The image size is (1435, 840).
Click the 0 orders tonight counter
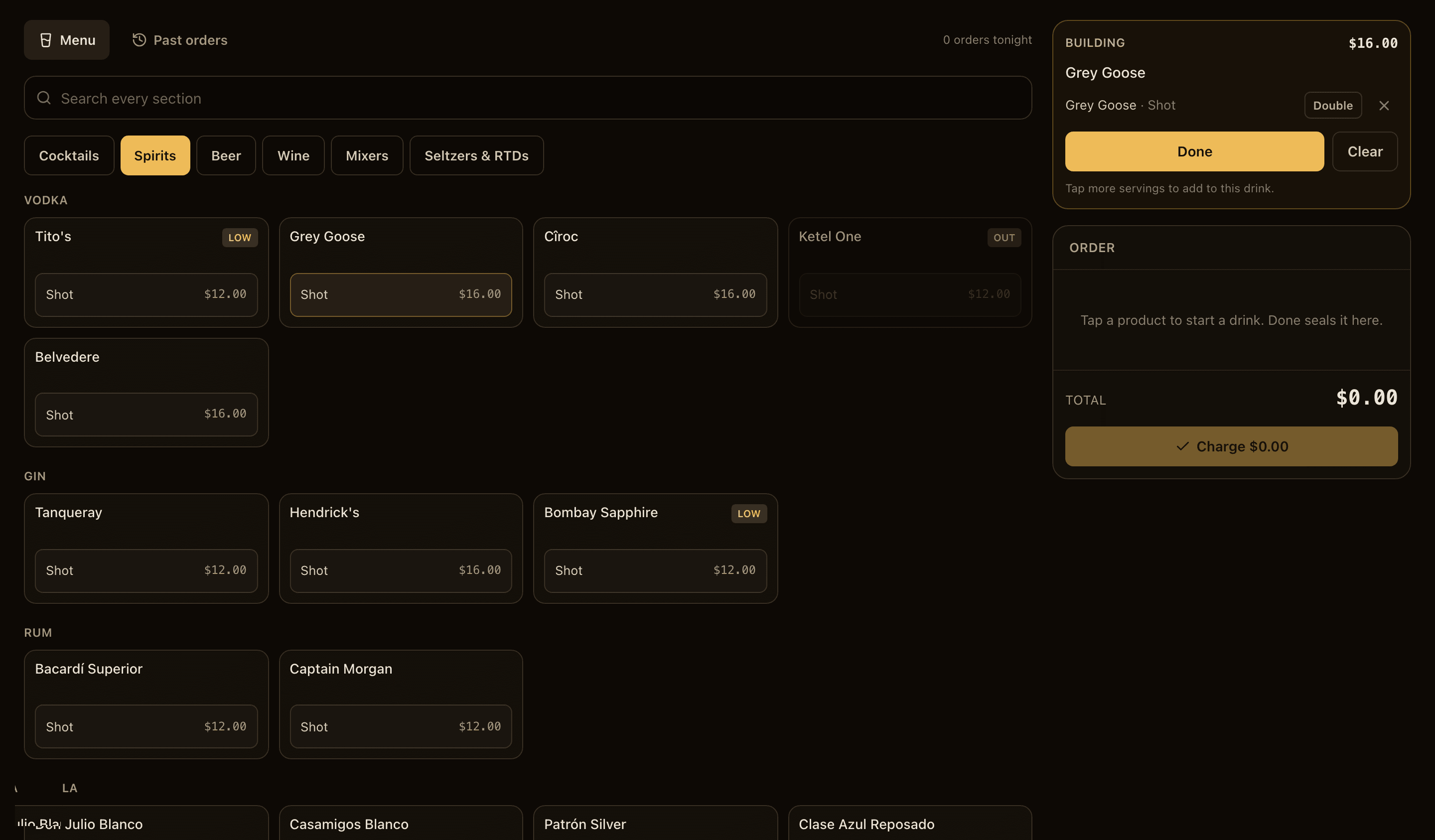[988, 40]
